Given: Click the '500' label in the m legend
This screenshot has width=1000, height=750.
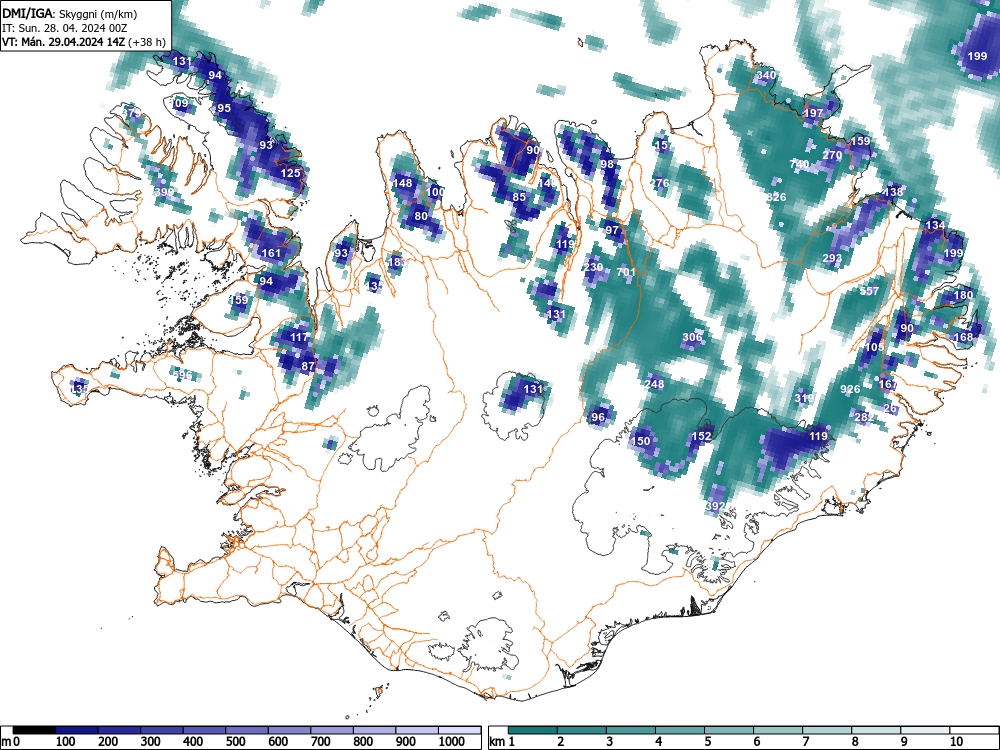Looking at the screenshot, I should 235,742.
